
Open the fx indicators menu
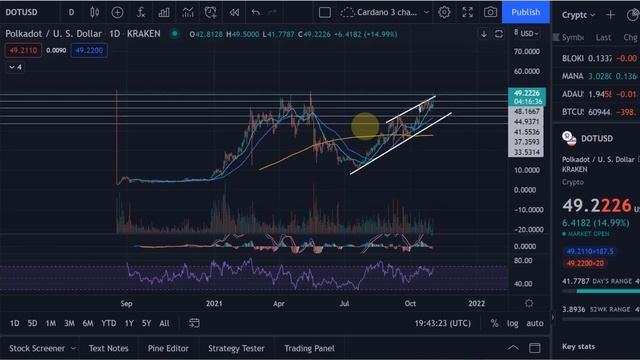tap(141, 12)
